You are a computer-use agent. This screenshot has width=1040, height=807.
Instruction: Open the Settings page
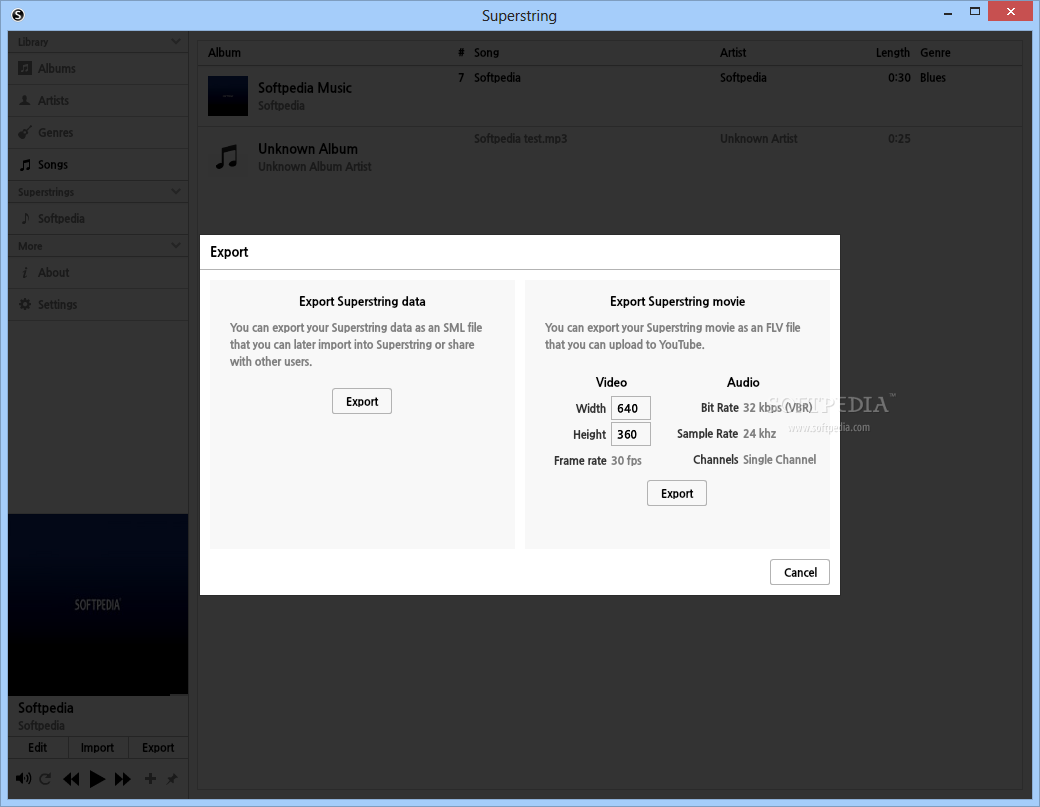click(98, 304)
